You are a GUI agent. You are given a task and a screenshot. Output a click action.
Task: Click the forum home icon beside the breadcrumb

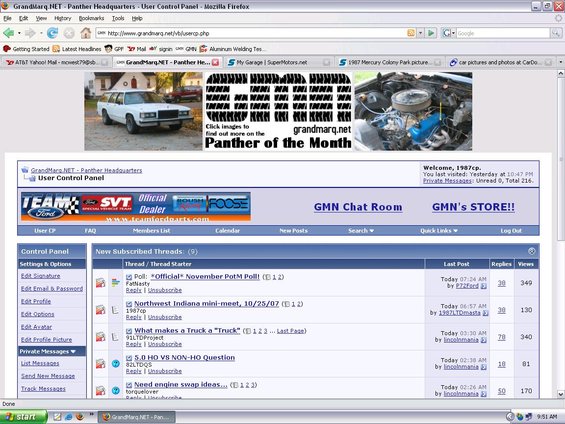pos(25,170)
